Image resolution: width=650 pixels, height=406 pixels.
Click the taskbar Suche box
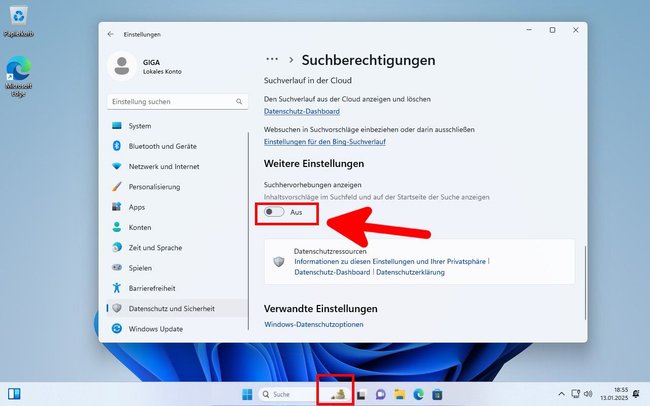[307, 394]
